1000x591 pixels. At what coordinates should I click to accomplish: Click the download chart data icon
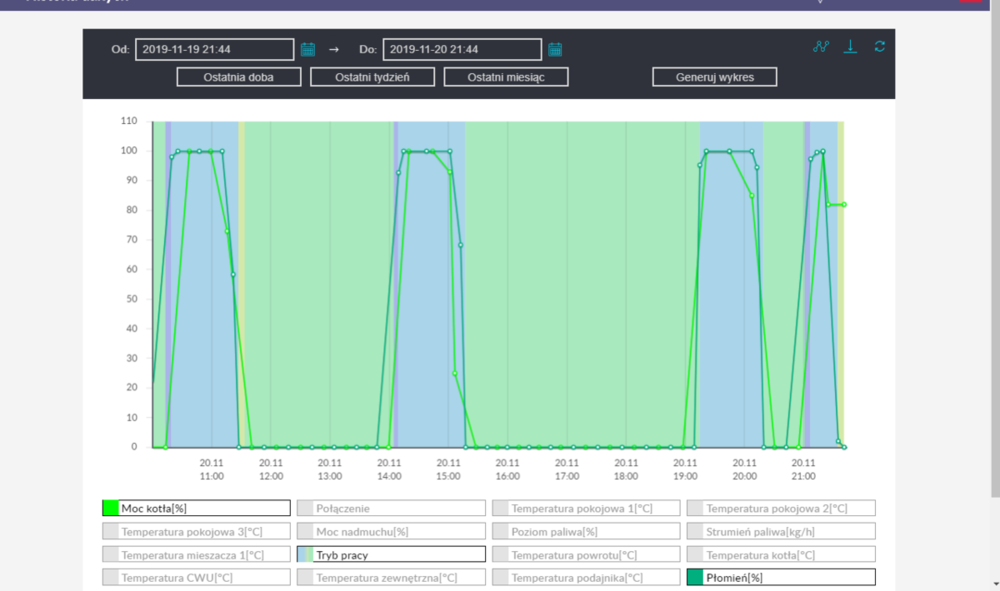850,47
